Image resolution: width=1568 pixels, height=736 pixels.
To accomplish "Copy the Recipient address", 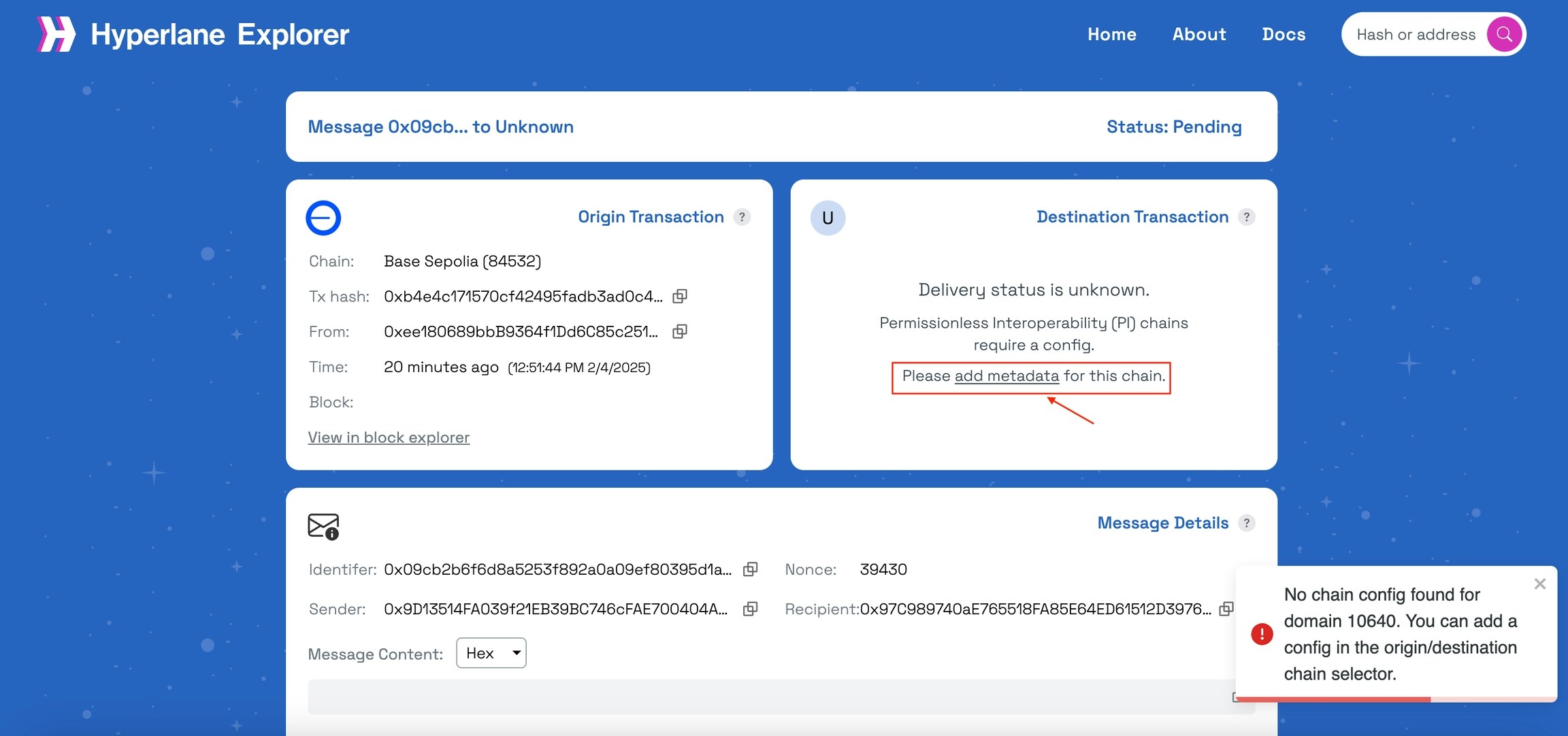I will click(1226, 609).
